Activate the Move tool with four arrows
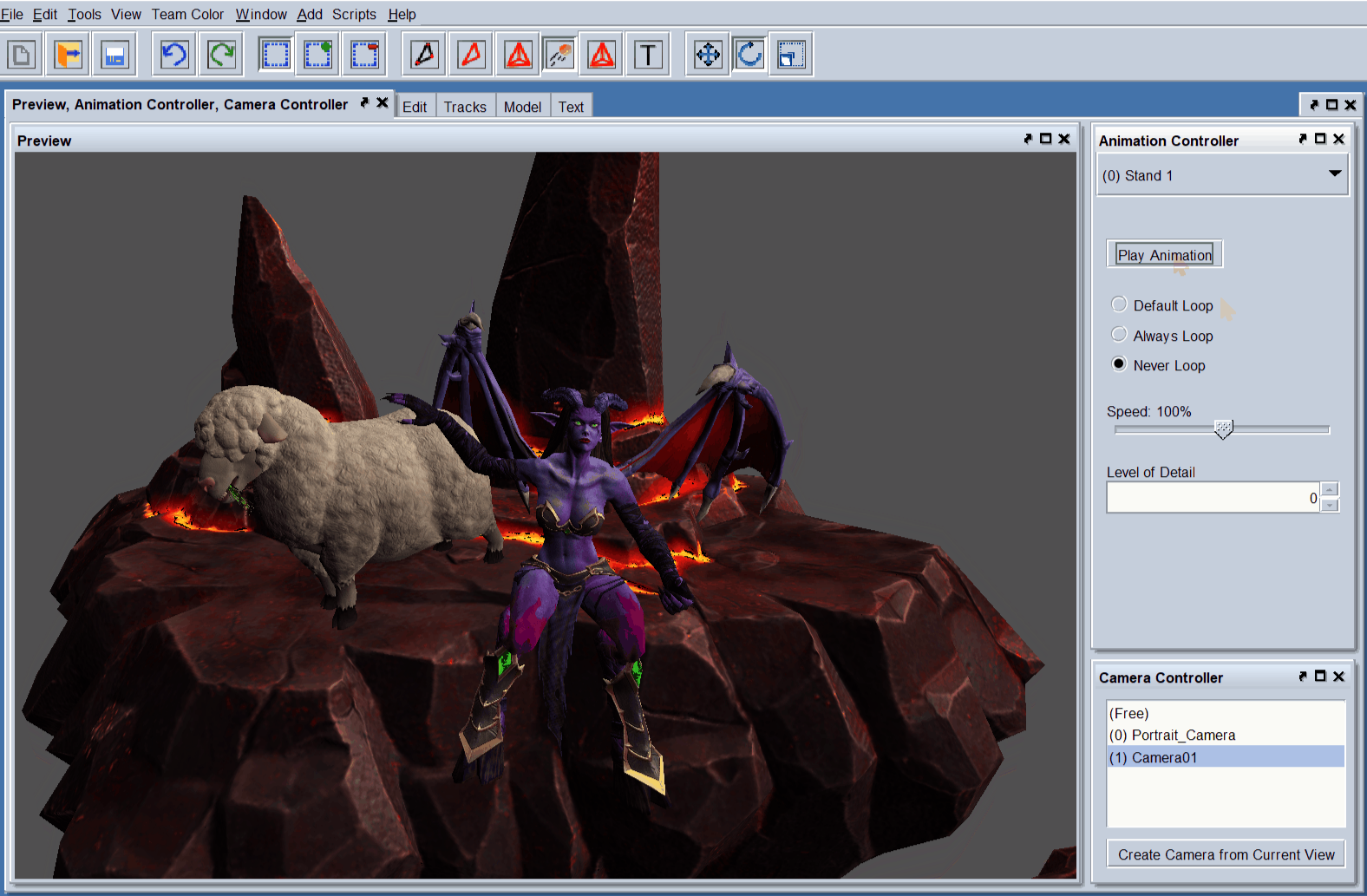Image resolution: width=1367 pixels, height=896 pixels. coord(708,56)
